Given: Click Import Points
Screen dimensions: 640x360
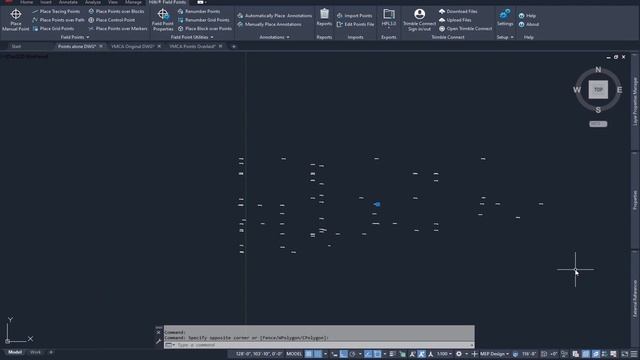Looking at the screenshot, I should [x=354, y=16].
